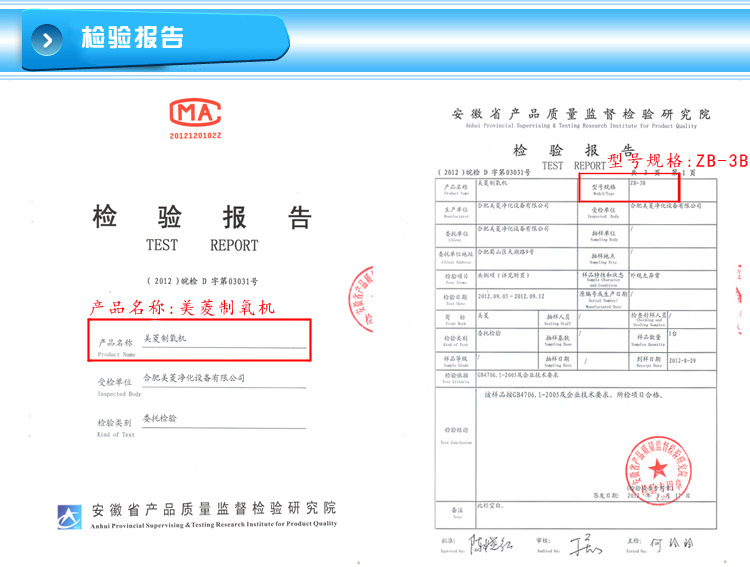Click the conclusion sentence 所检项目合格
The height and width of the screenshot is (567, 750).
tap(639, 395)
